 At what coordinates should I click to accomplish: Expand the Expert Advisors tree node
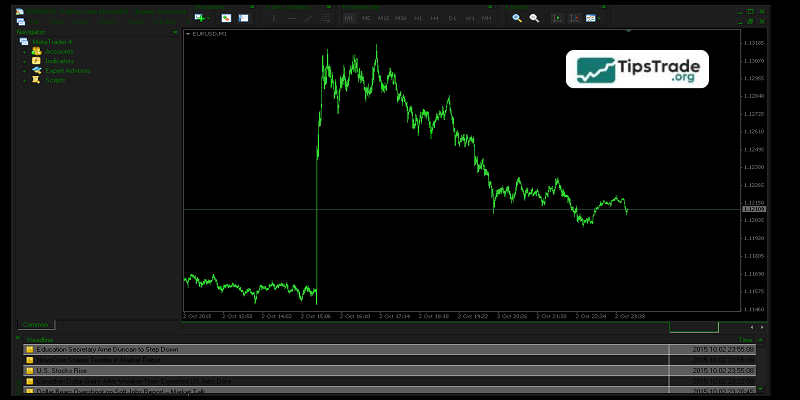[x=25, y=71]
